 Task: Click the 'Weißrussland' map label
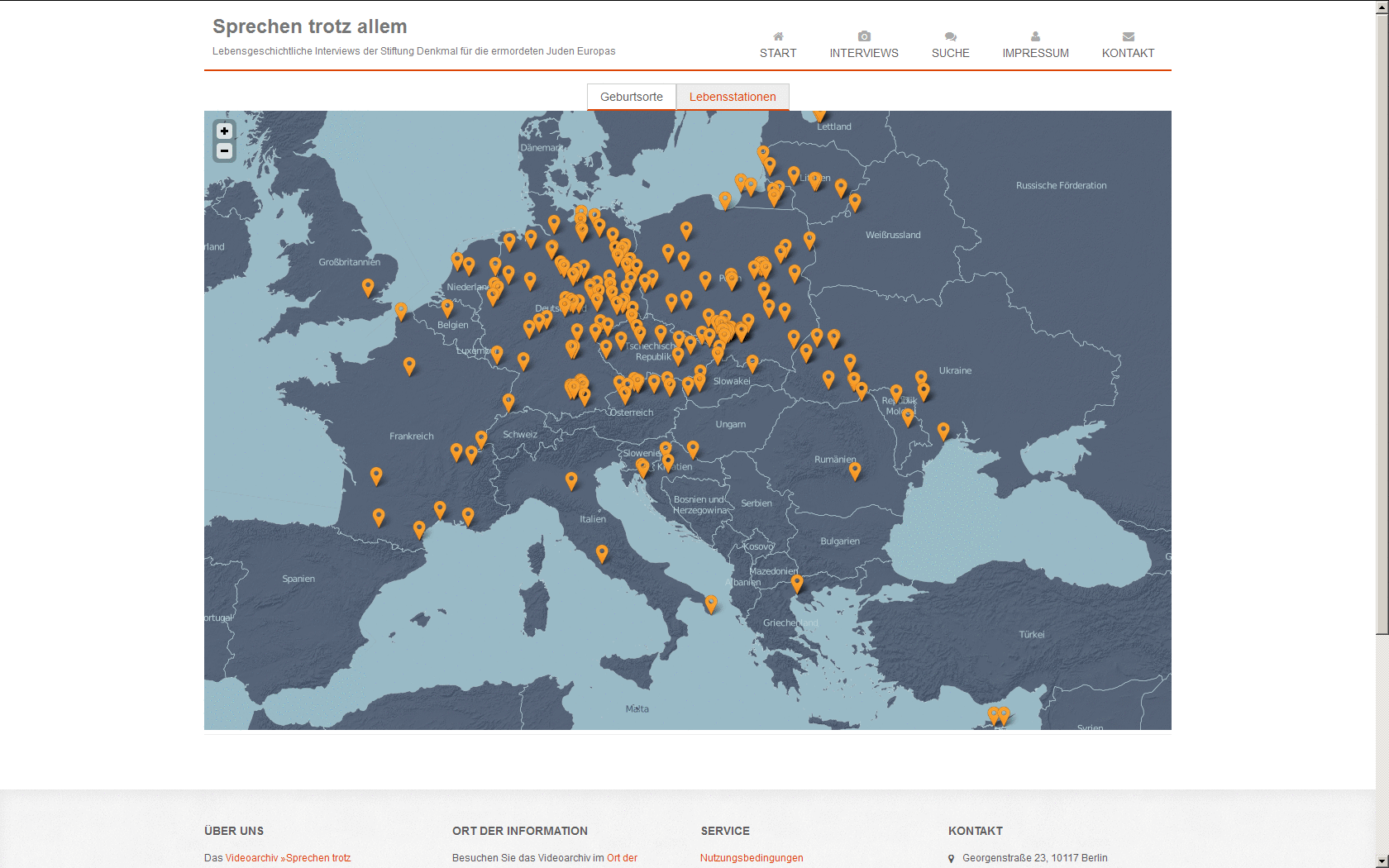(x=893, y=235)
